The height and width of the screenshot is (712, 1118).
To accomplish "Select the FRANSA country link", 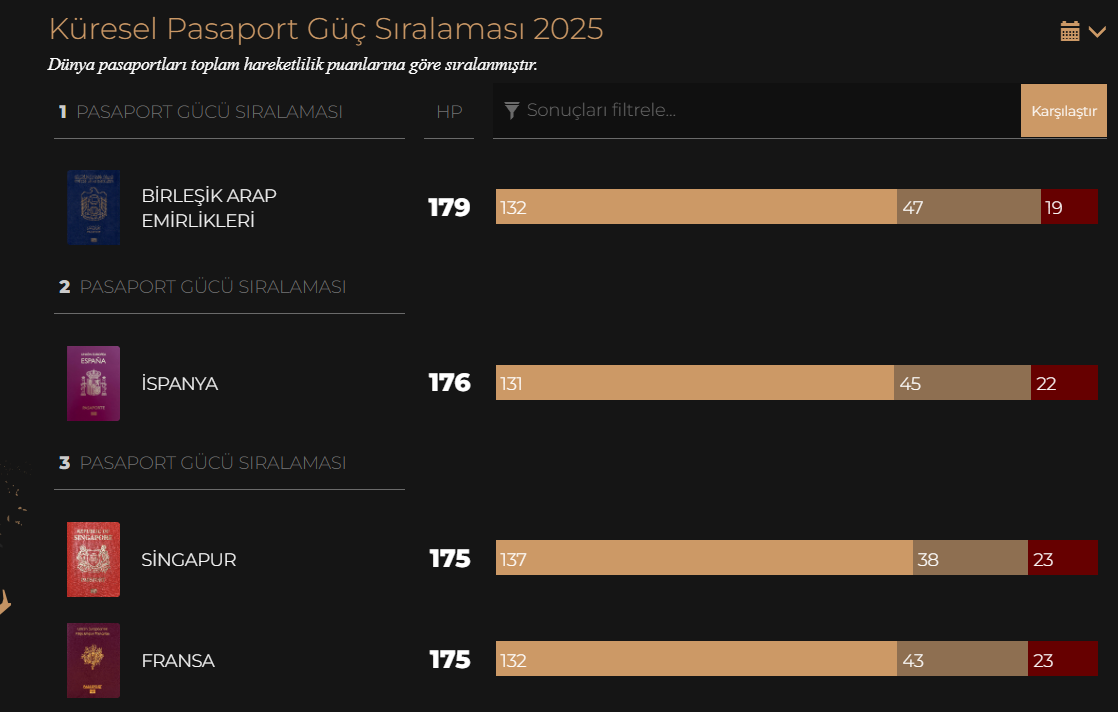I will coord(178,661).
